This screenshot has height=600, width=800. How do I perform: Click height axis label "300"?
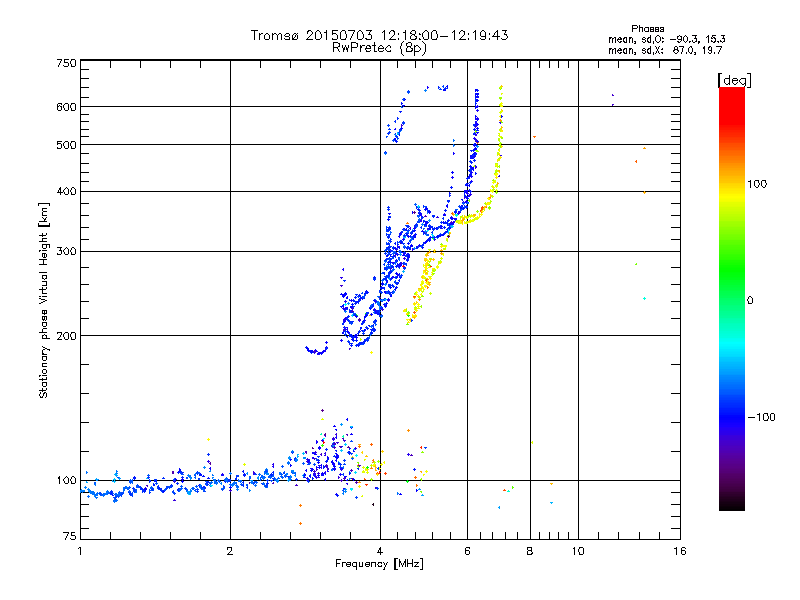[x=66, y=252]
